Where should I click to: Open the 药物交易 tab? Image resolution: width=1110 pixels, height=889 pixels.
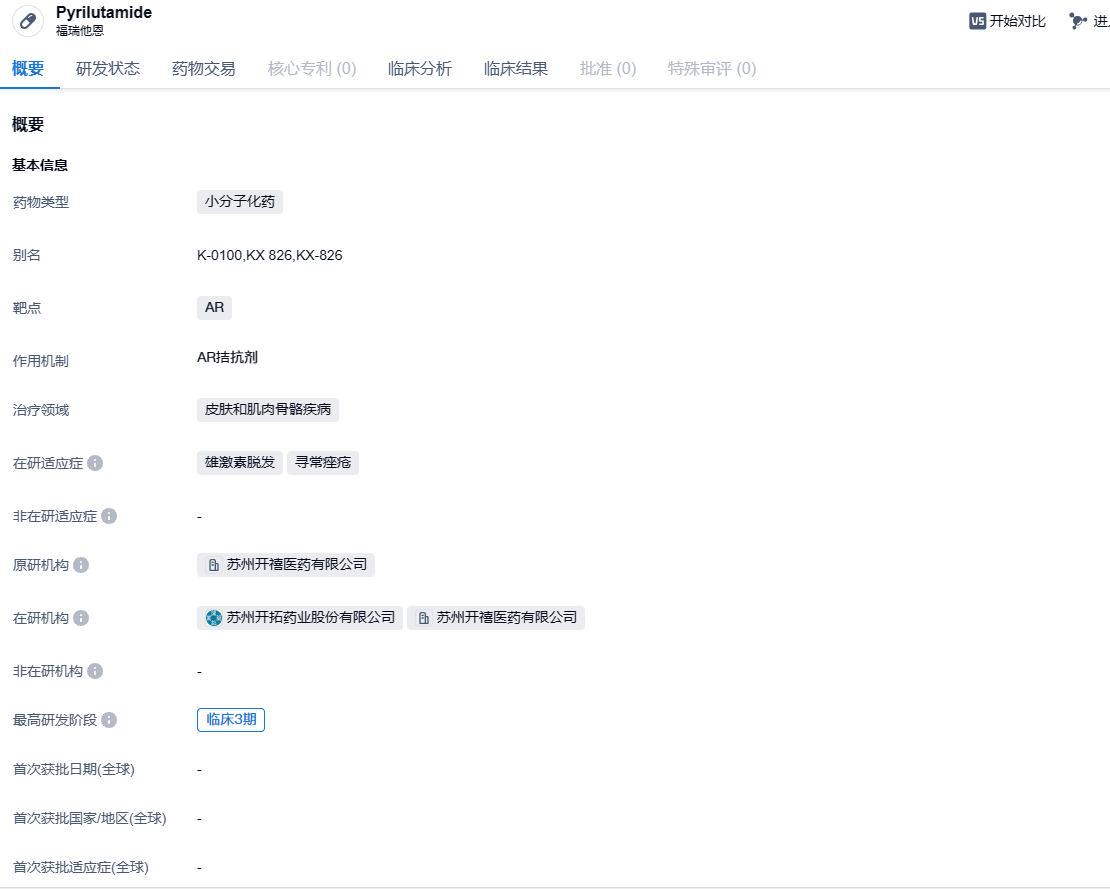pyautogui.click(x=204, y=69)
